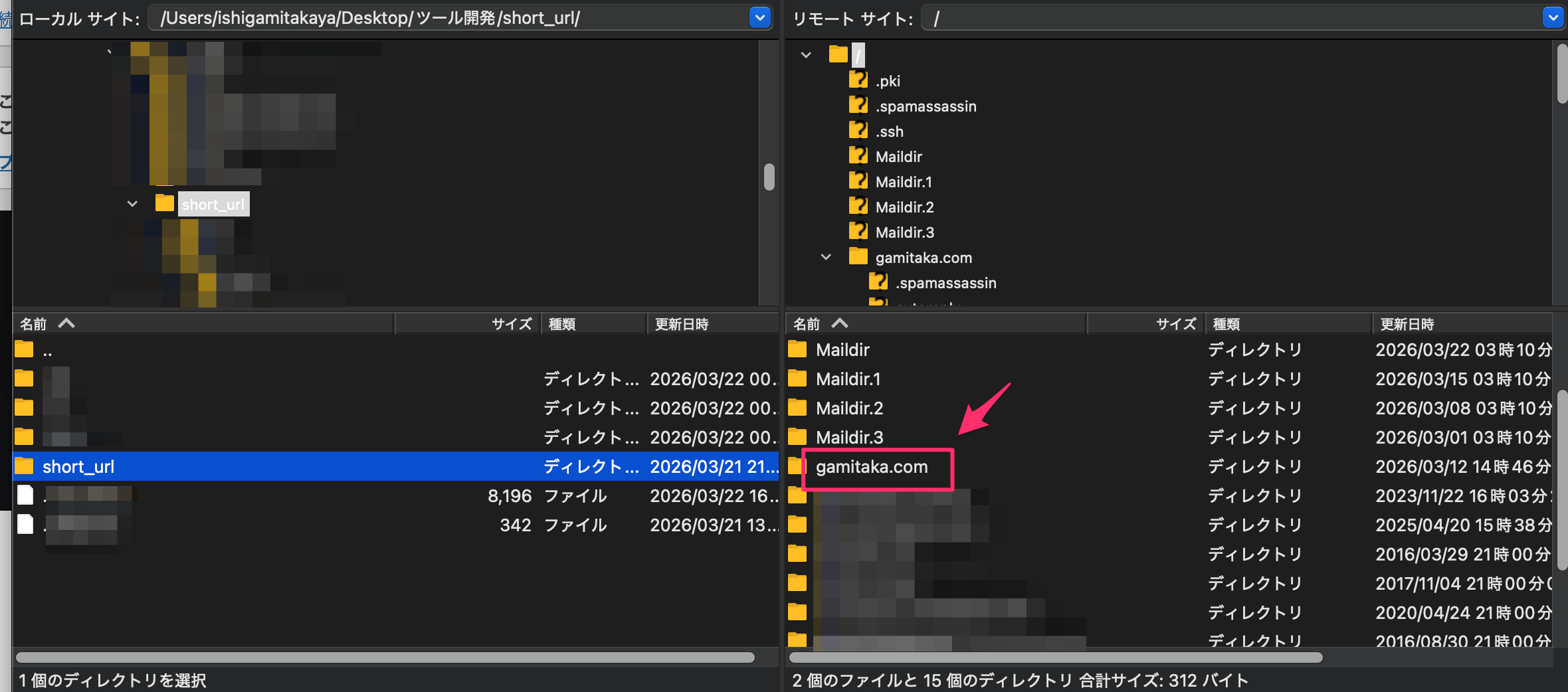Select the parent directory '..' folder icon
The height and width of the screenshot is (692, 1568).
click(25, 350)
